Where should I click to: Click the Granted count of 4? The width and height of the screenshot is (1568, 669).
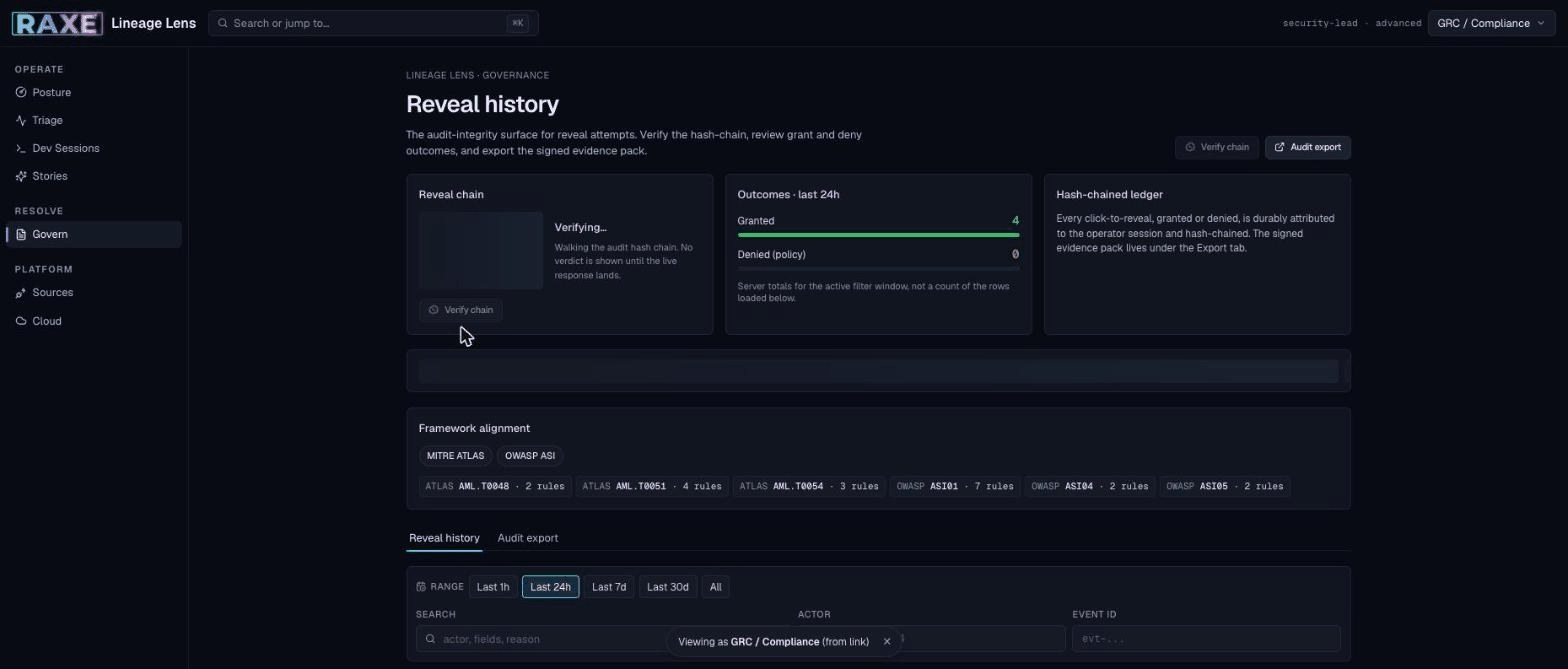[x=1015, y=221]
